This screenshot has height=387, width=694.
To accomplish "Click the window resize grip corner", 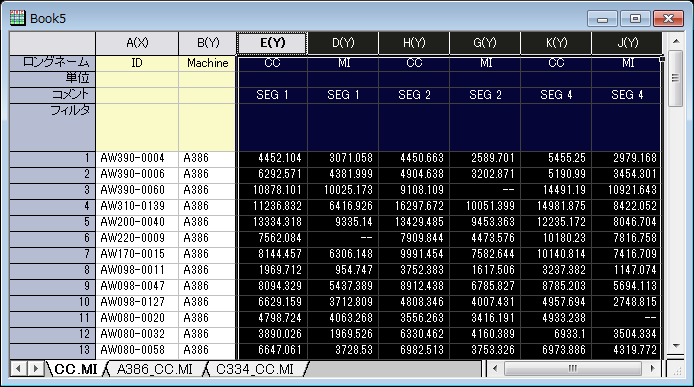I will click(677, 370).
